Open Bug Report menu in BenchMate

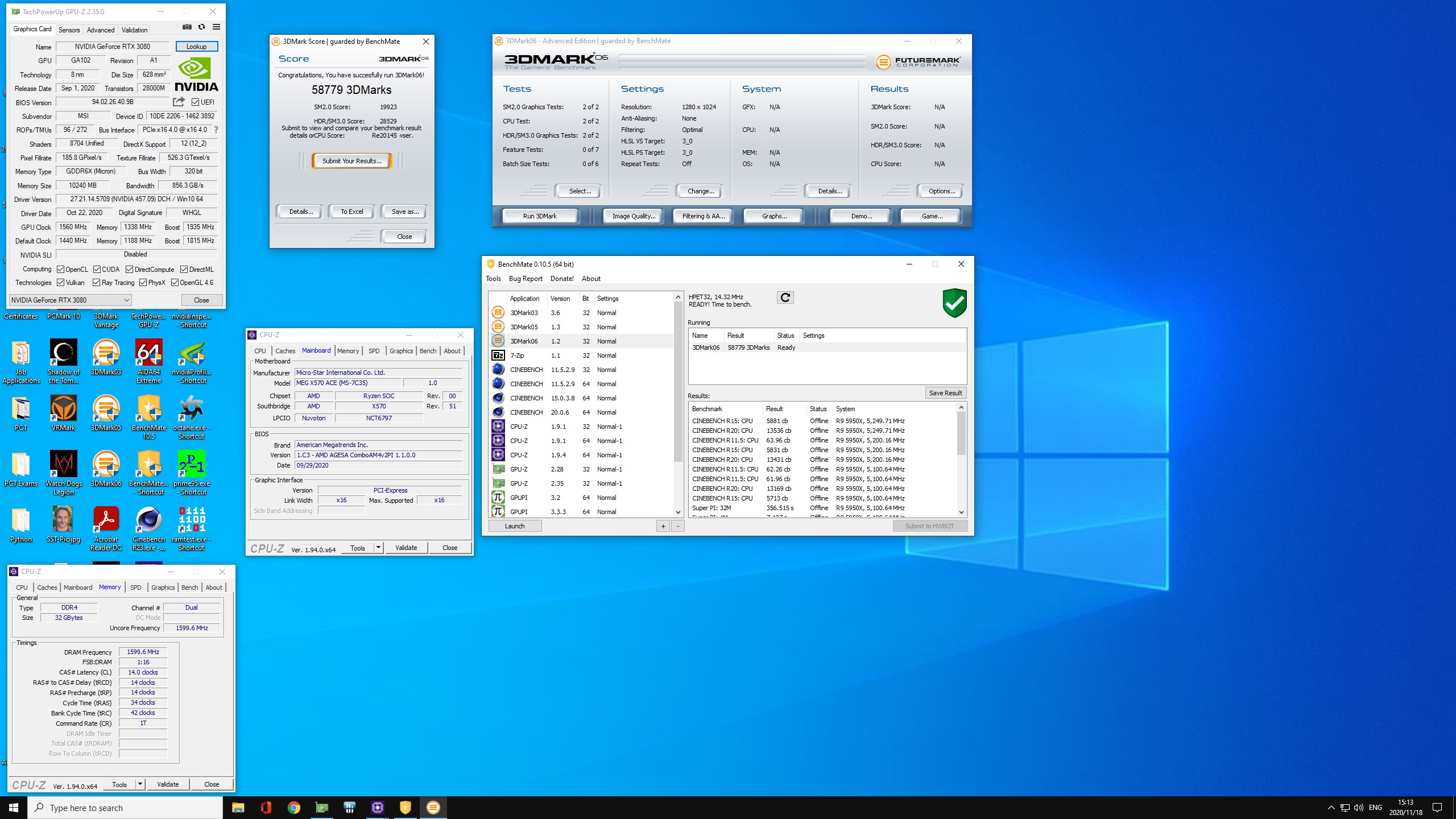(x=526, y=279)
